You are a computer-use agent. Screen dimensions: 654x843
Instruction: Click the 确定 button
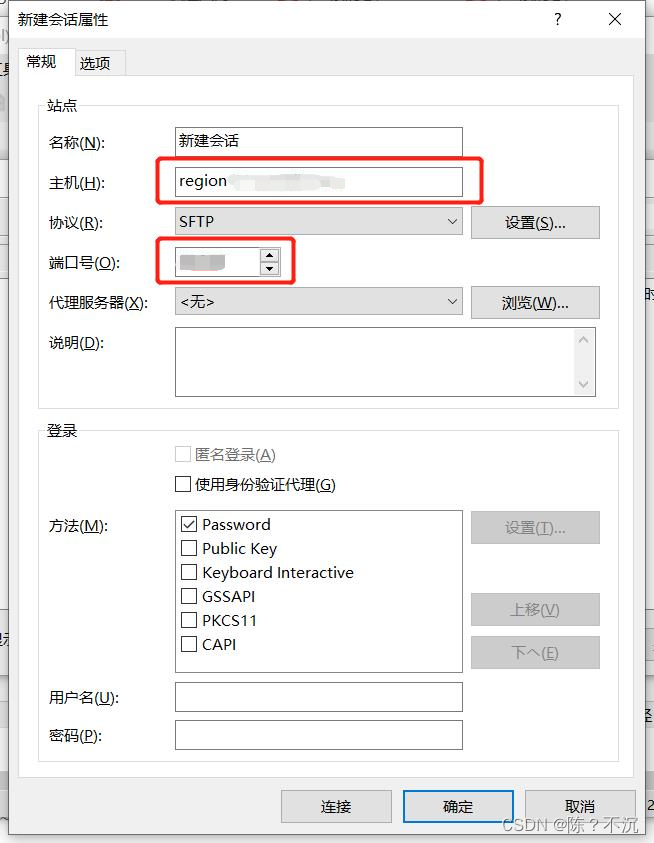[x=457, y=806]
